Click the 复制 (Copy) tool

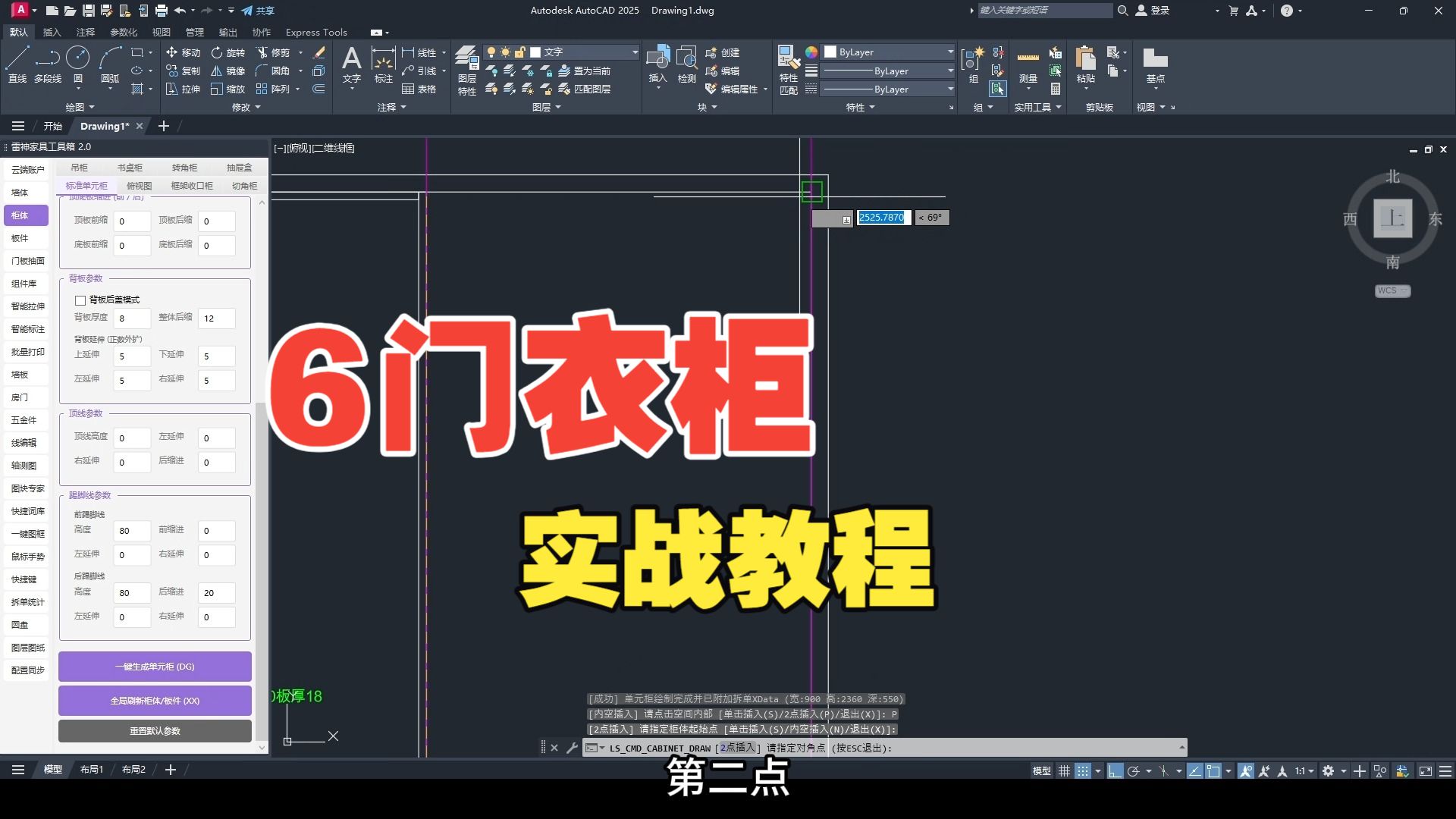[x=183, y=71]
